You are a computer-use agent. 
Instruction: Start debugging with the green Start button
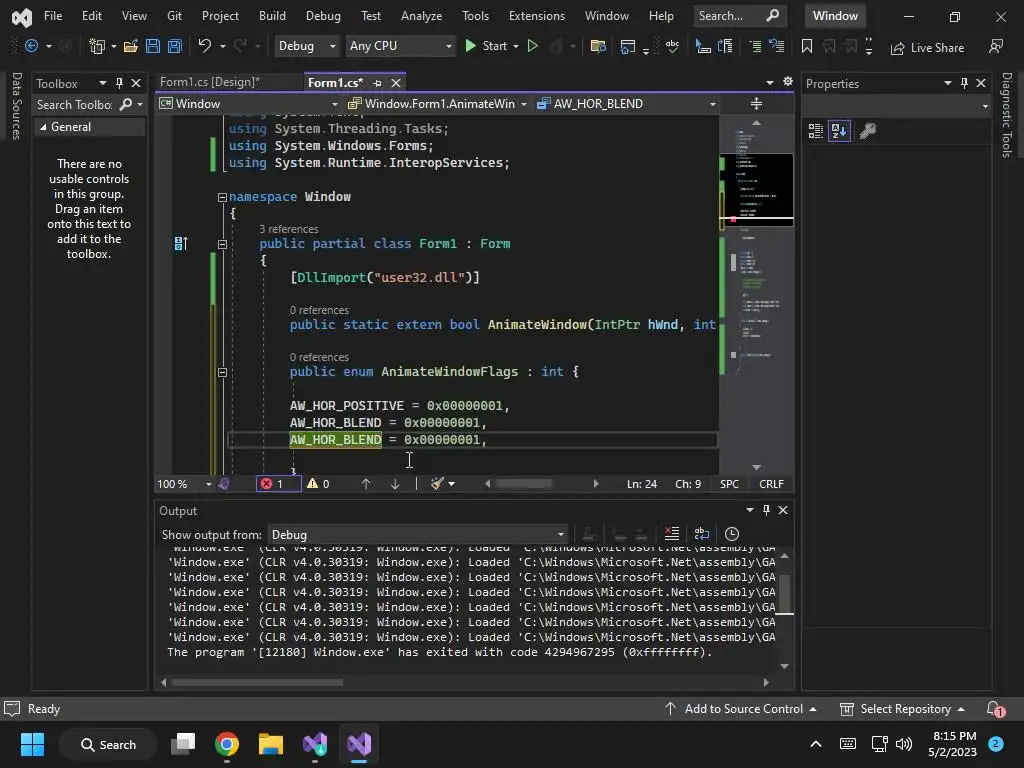click(x=486, y=46)
